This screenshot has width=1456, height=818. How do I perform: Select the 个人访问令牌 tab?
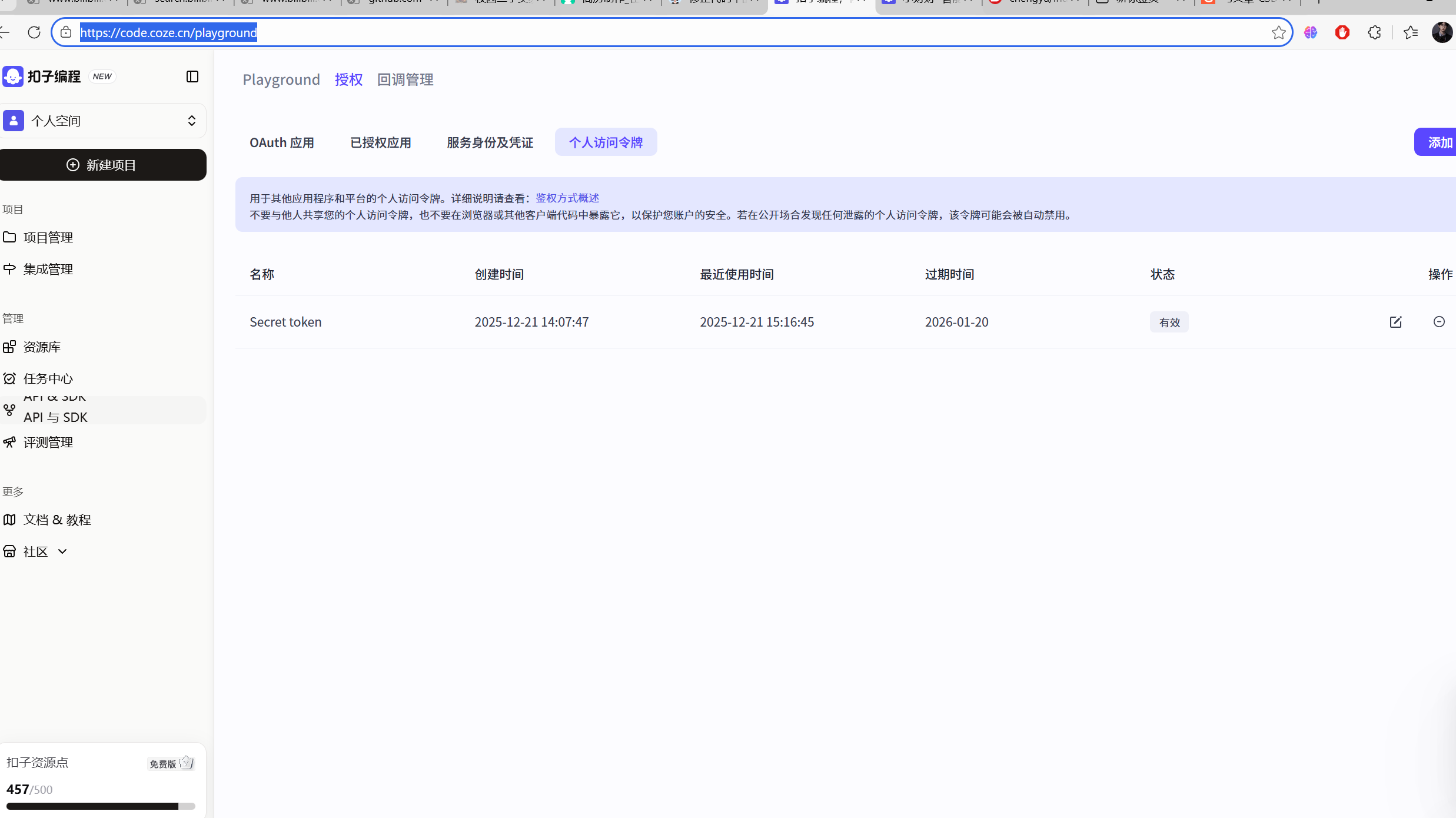606,142
